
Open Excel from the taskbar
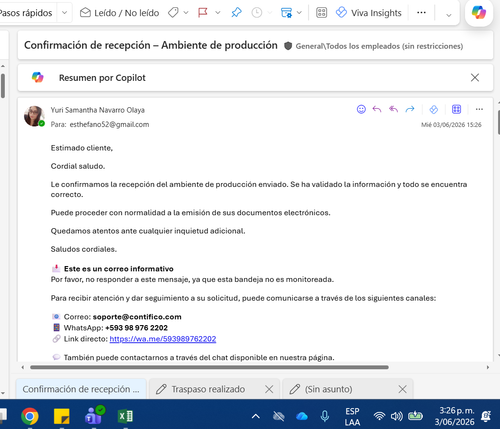pyautogui.click(x=125, y=416)
